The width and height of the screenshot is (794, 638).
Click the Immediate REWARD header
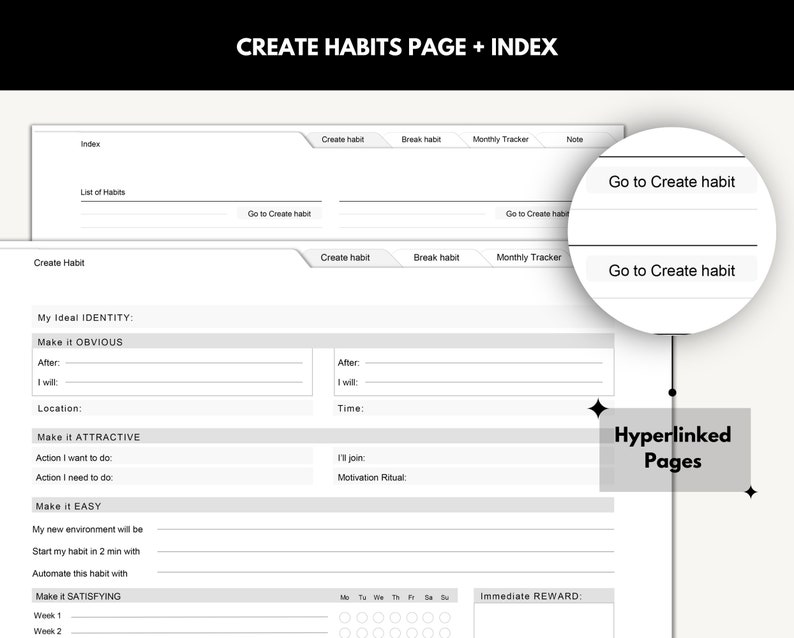coord(544,596)
